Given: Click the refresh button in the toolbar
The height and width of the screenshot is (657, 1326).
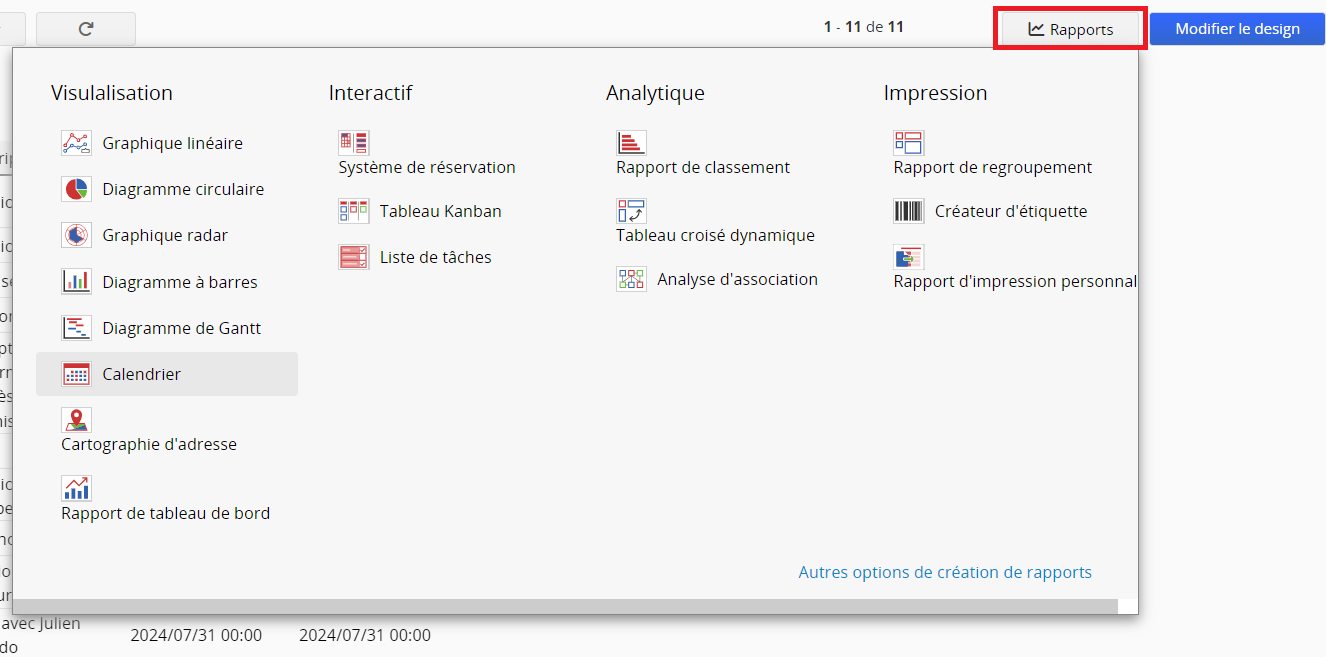Looking at the screenshot, I should (x=86, y=29).
